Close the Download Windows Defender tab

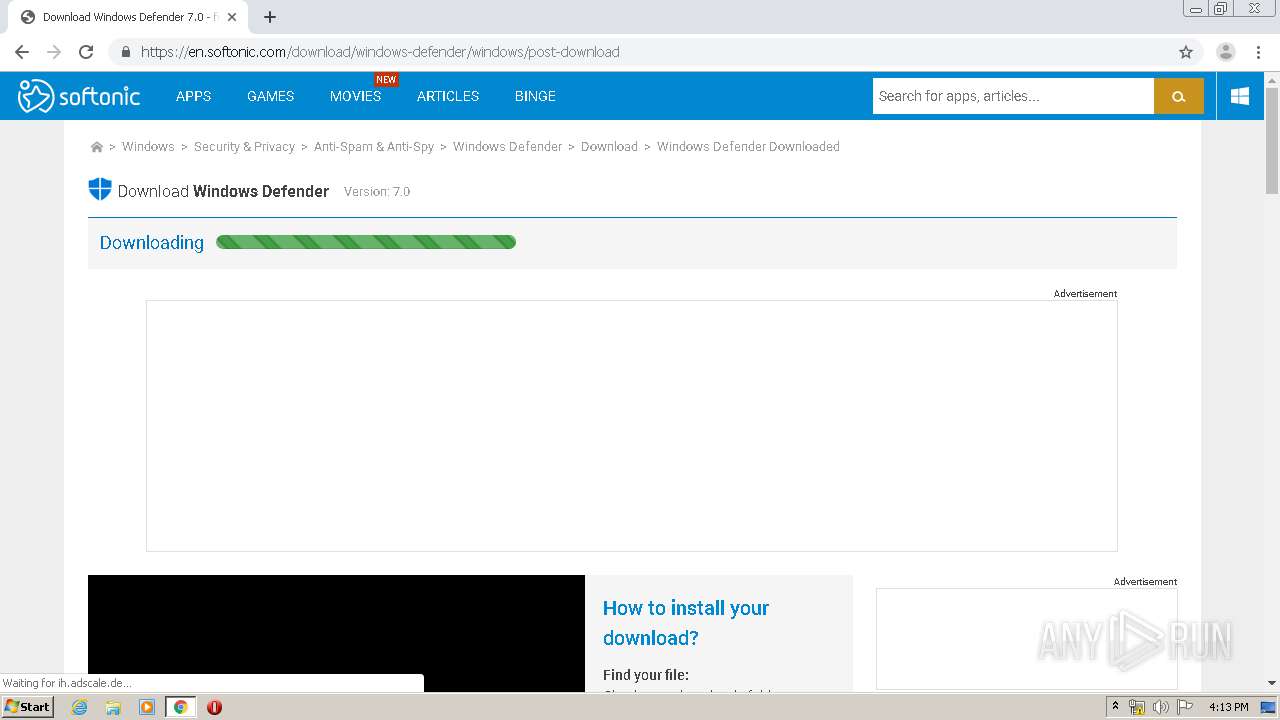click(x=232, y=17)
